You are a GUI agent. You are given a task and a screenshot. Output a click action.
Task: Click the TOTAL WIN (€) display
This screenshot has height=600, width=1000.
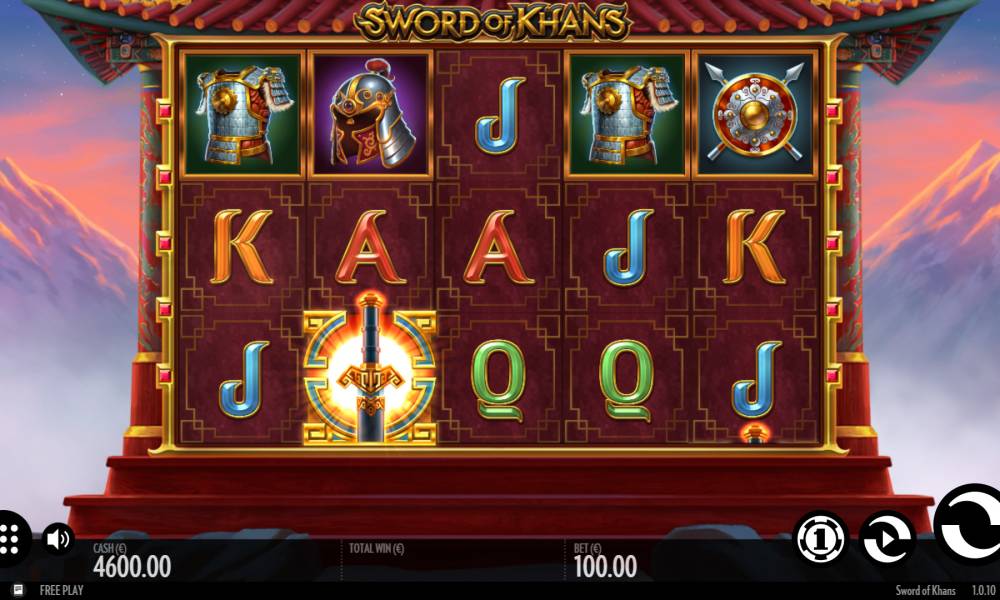(376, 548)
